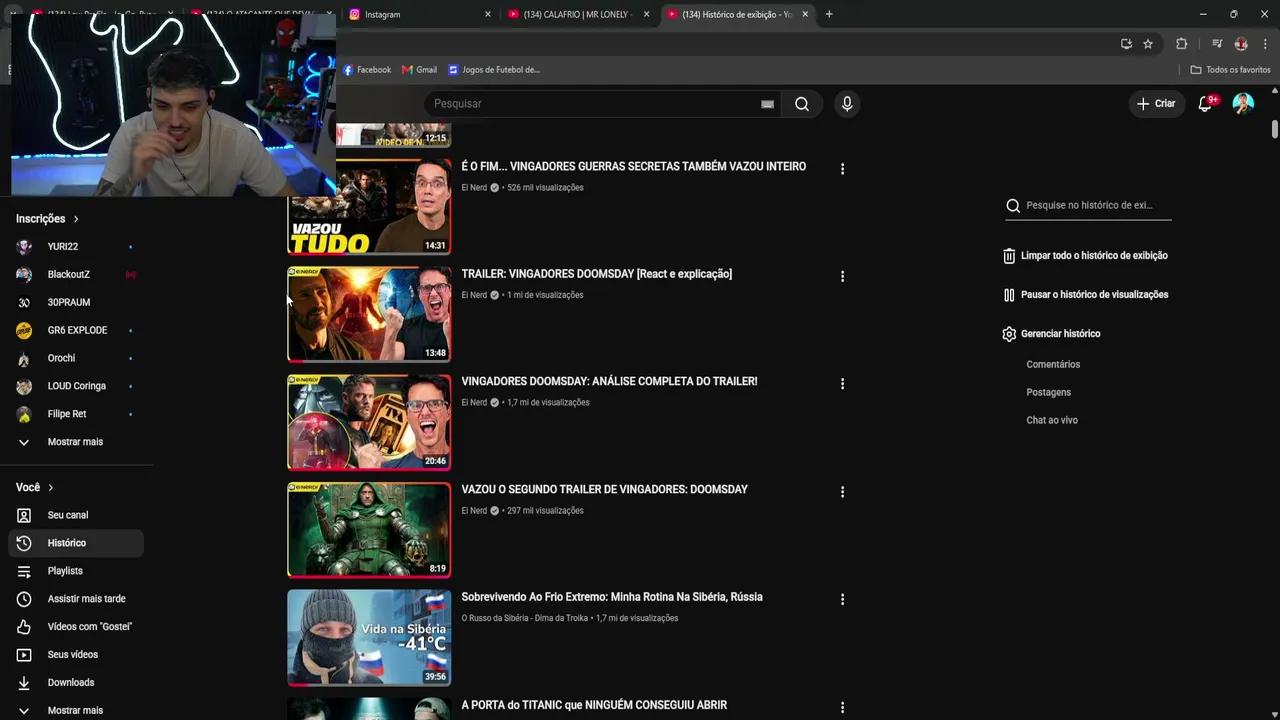Open options menu for VINGADORES GUERRAS SECRETAS video
Image resolution: width=1280 pixels, height=720 pixels.
click(x=842, y=169)
